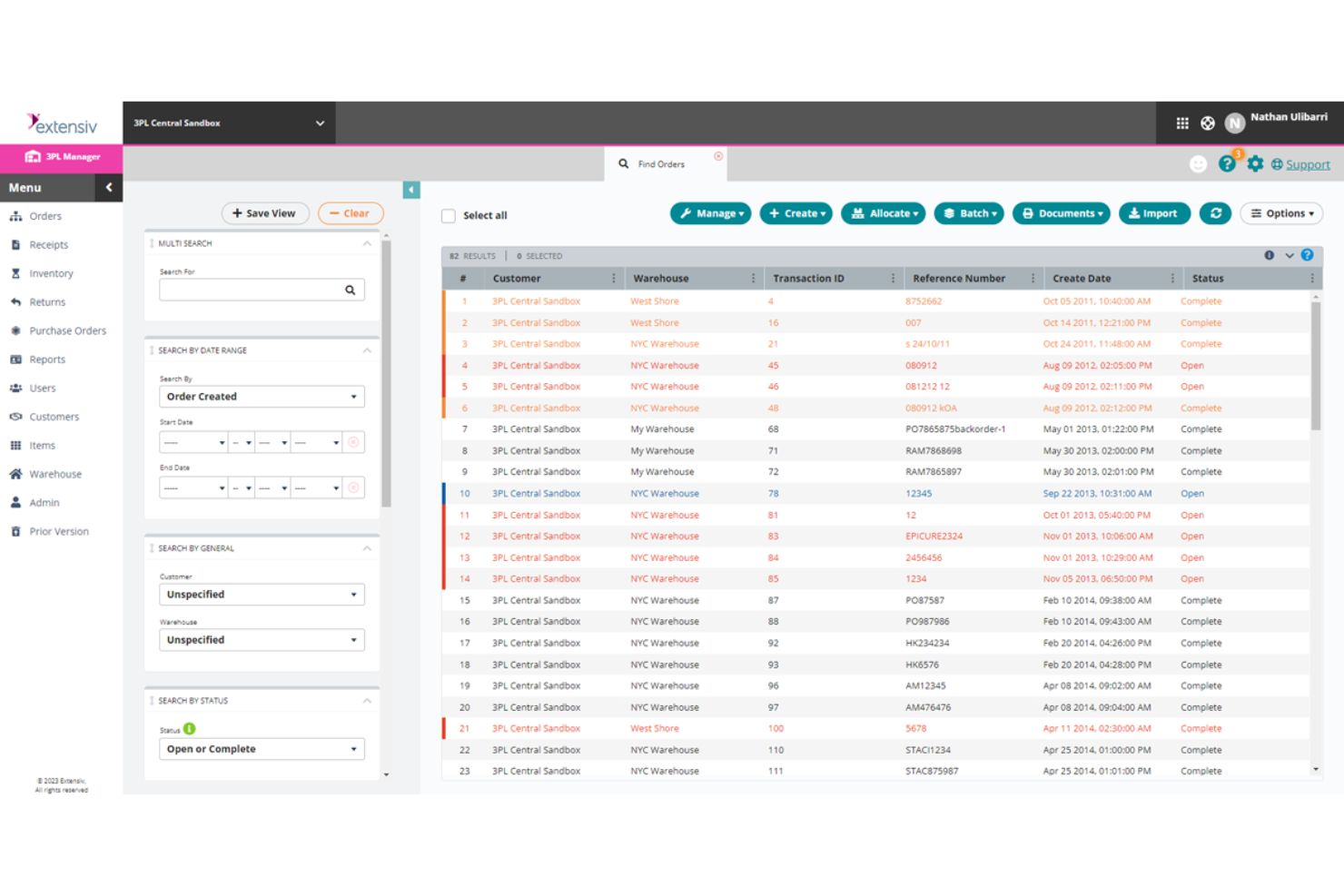Open the Warehouse Unspecified dropdown
The width and height of the screenshot is (1344, 896).
click(x=262, y=640)
